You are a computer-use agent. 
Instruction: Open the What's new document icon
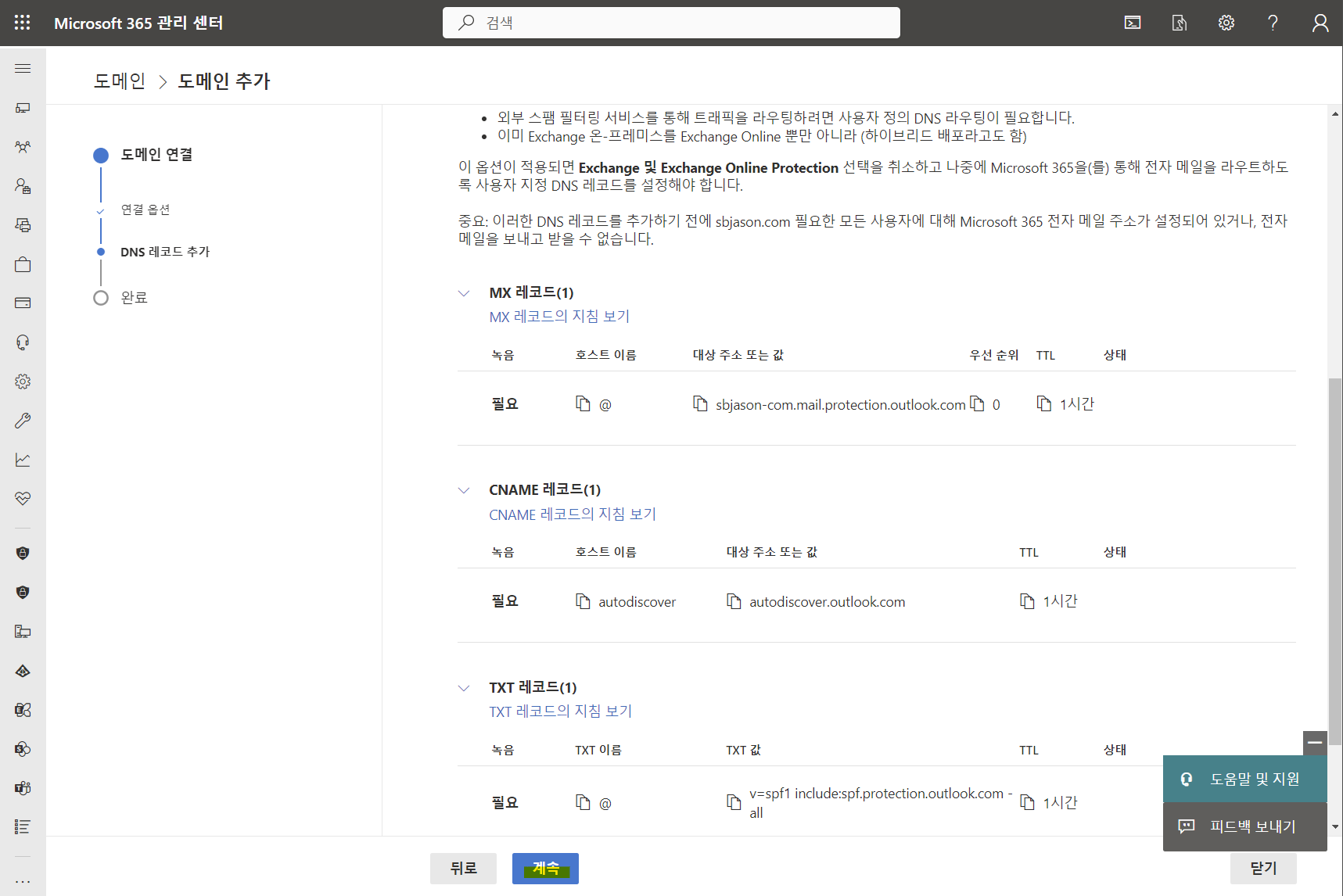tap(1180, 23)
